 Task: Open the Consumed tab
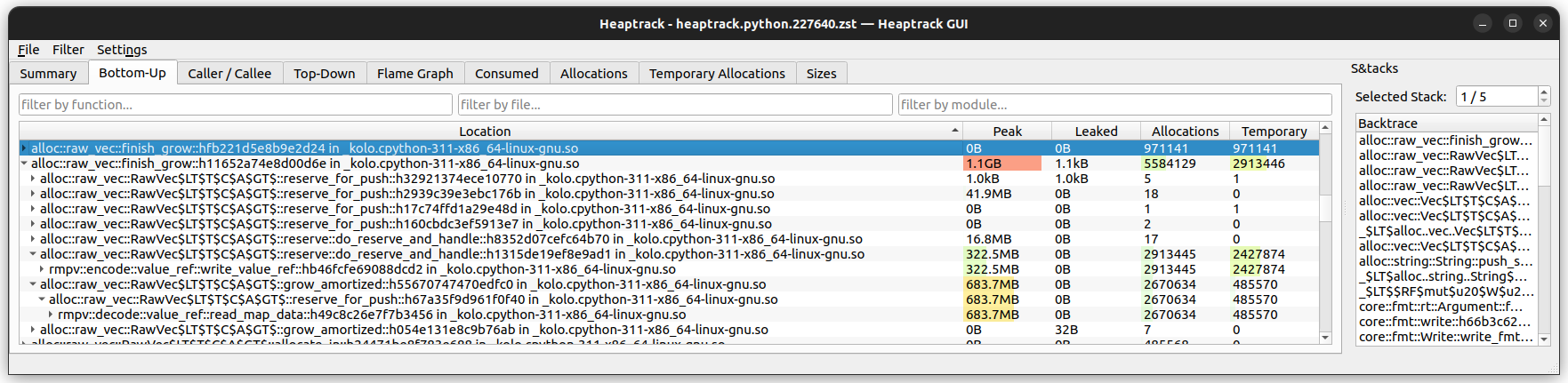pos(507,74)
